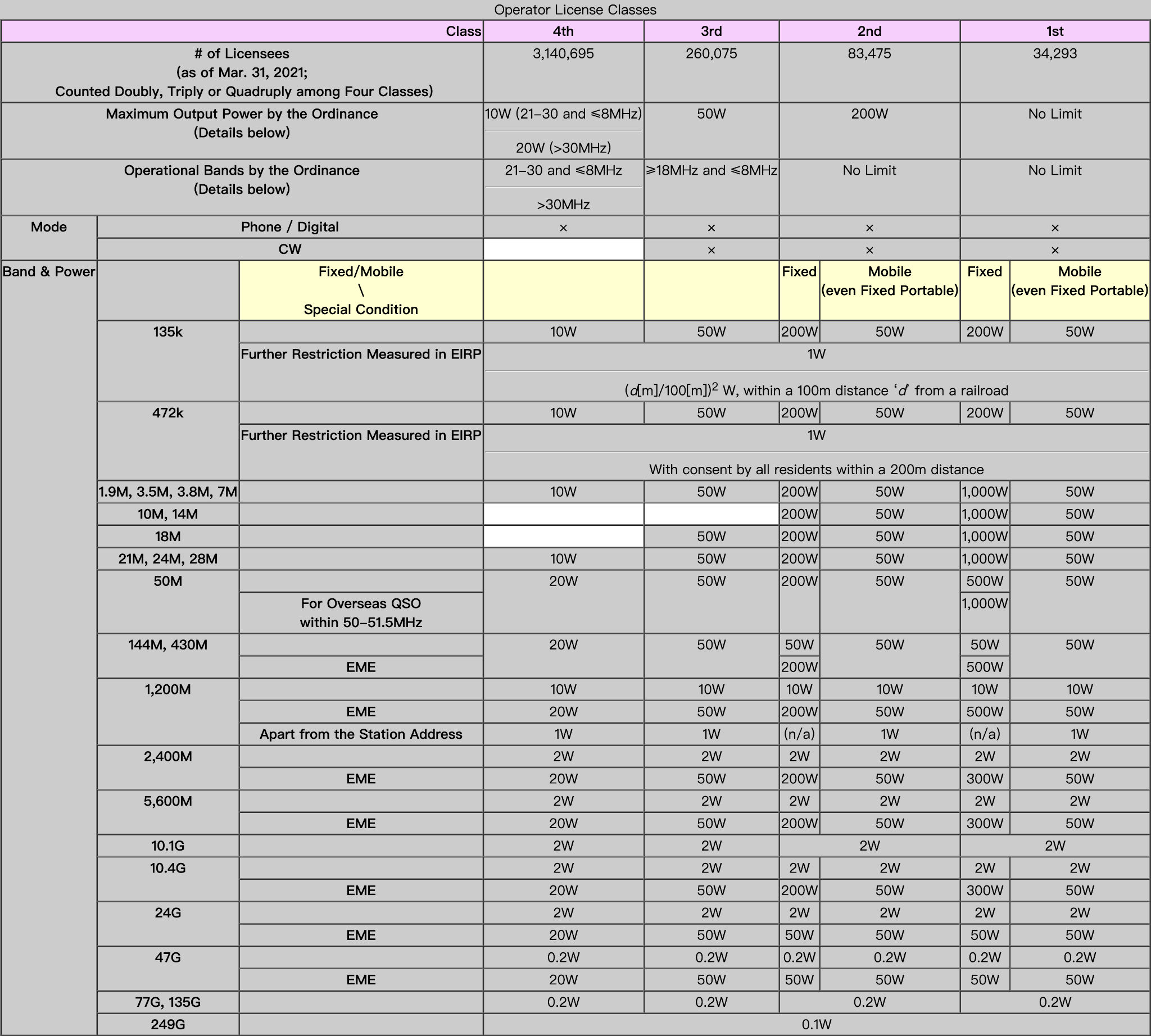Click 'Apart from the Station Address' condition cell

click(x=361, y=734)
